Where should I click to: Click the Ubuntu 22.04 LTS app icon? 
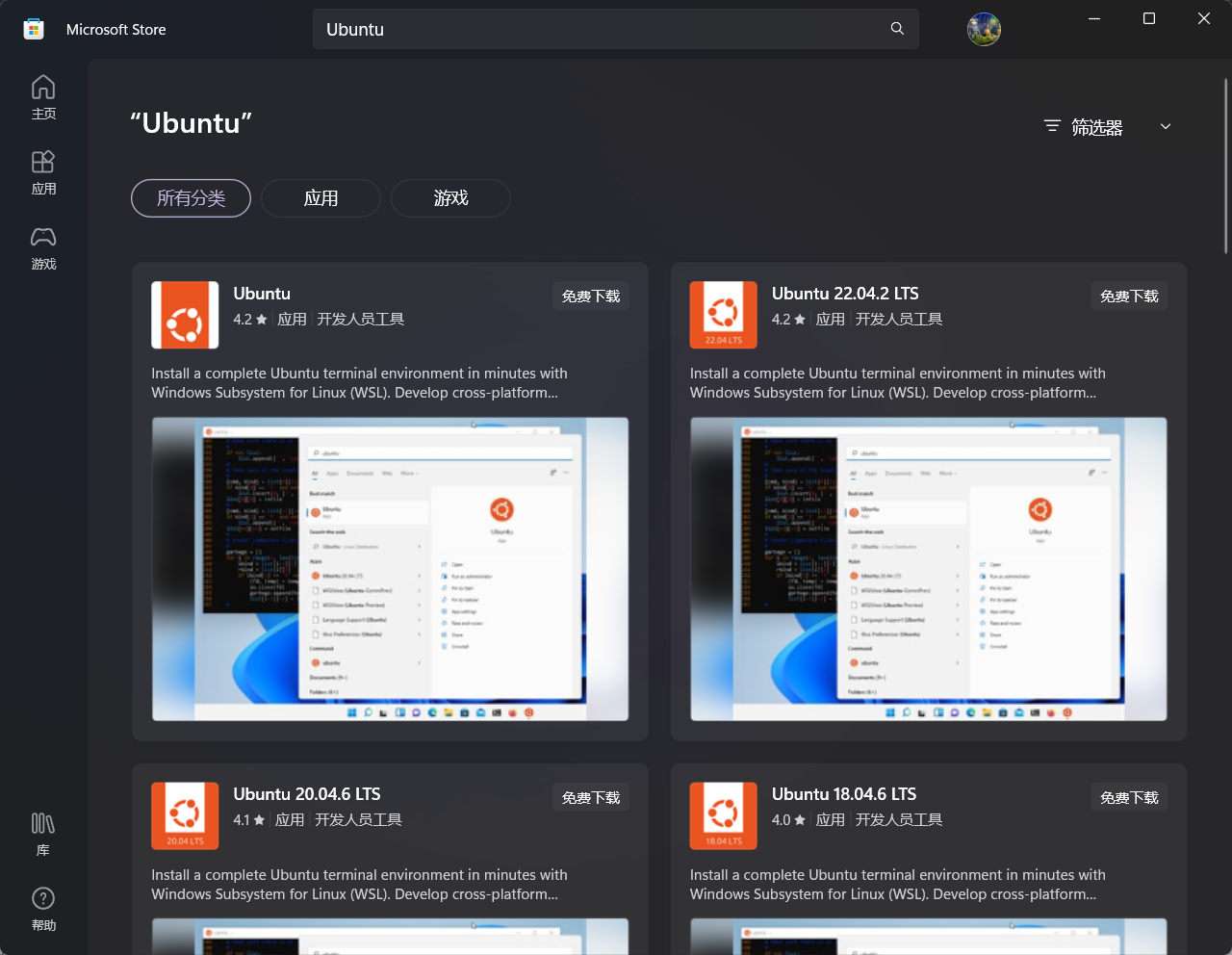coord(724,315)
